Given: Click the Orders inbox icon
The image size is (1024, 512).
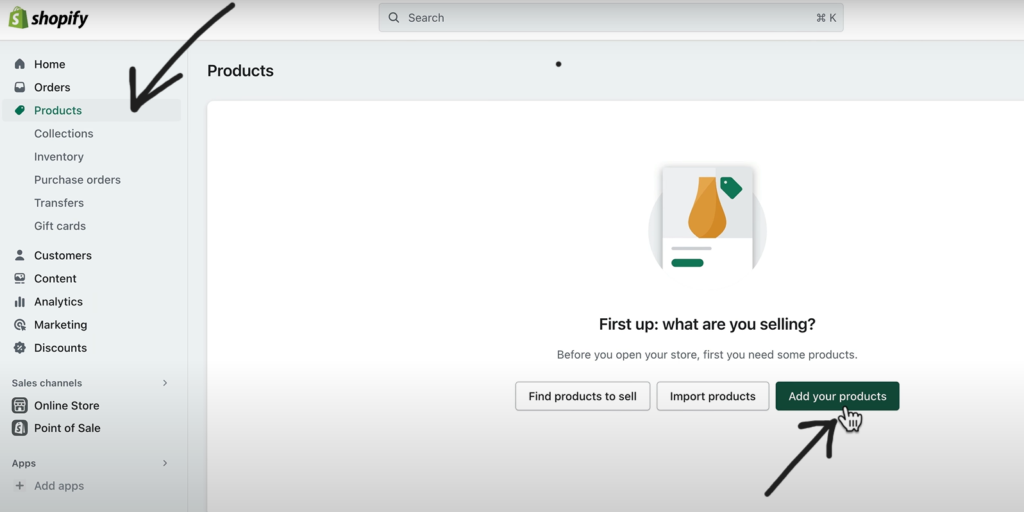Looking at the screenshot, I should [x=20, y=87].
